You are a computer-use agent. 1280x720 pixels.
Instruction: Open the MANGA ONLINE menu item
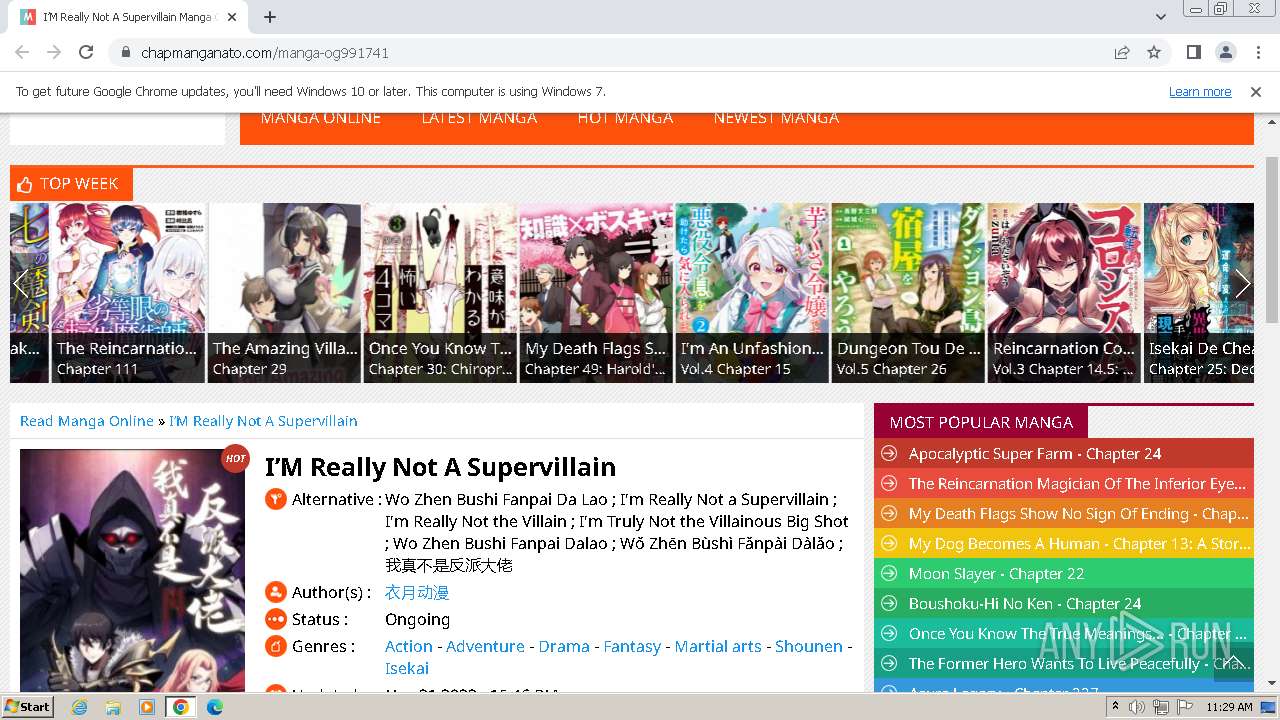coord(321,118)
